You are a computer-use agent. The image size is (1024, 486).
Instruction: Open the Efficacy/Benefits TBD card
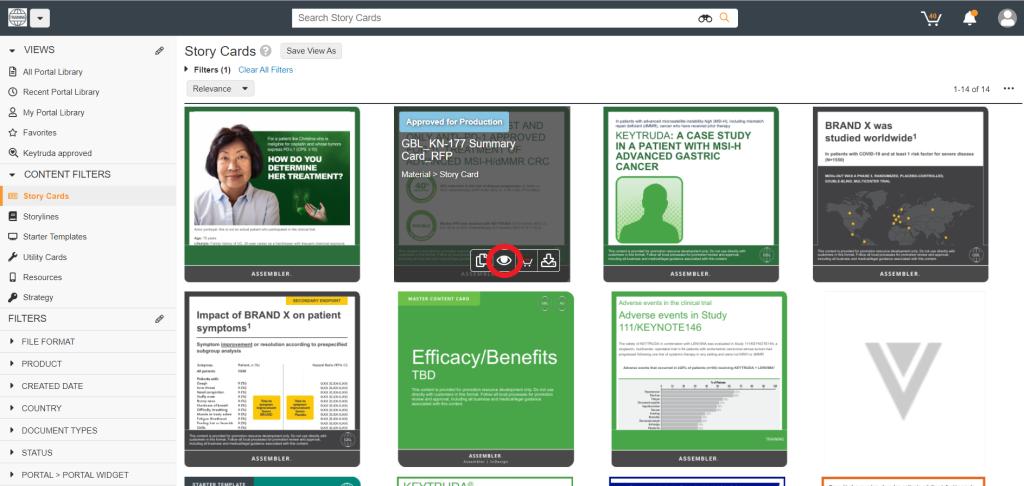pos(486,379)
